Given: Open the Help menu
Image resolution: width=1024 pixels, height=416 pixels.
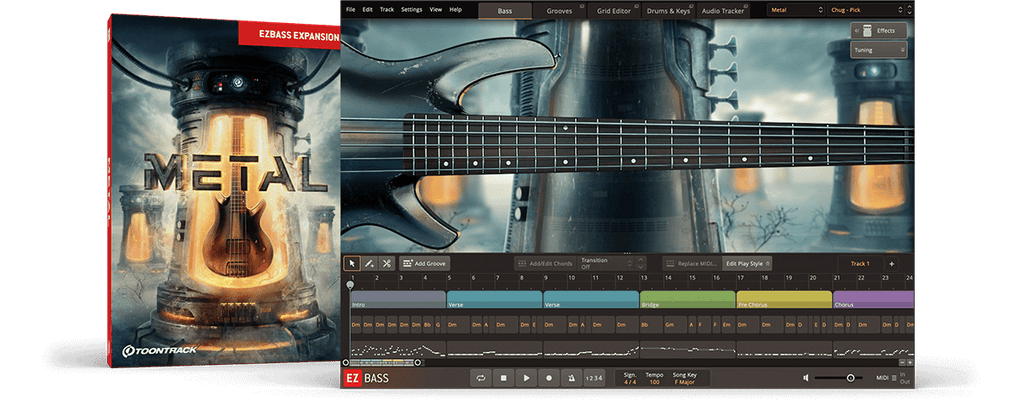Looking at the screenshot, I should (x=455, y=10).
